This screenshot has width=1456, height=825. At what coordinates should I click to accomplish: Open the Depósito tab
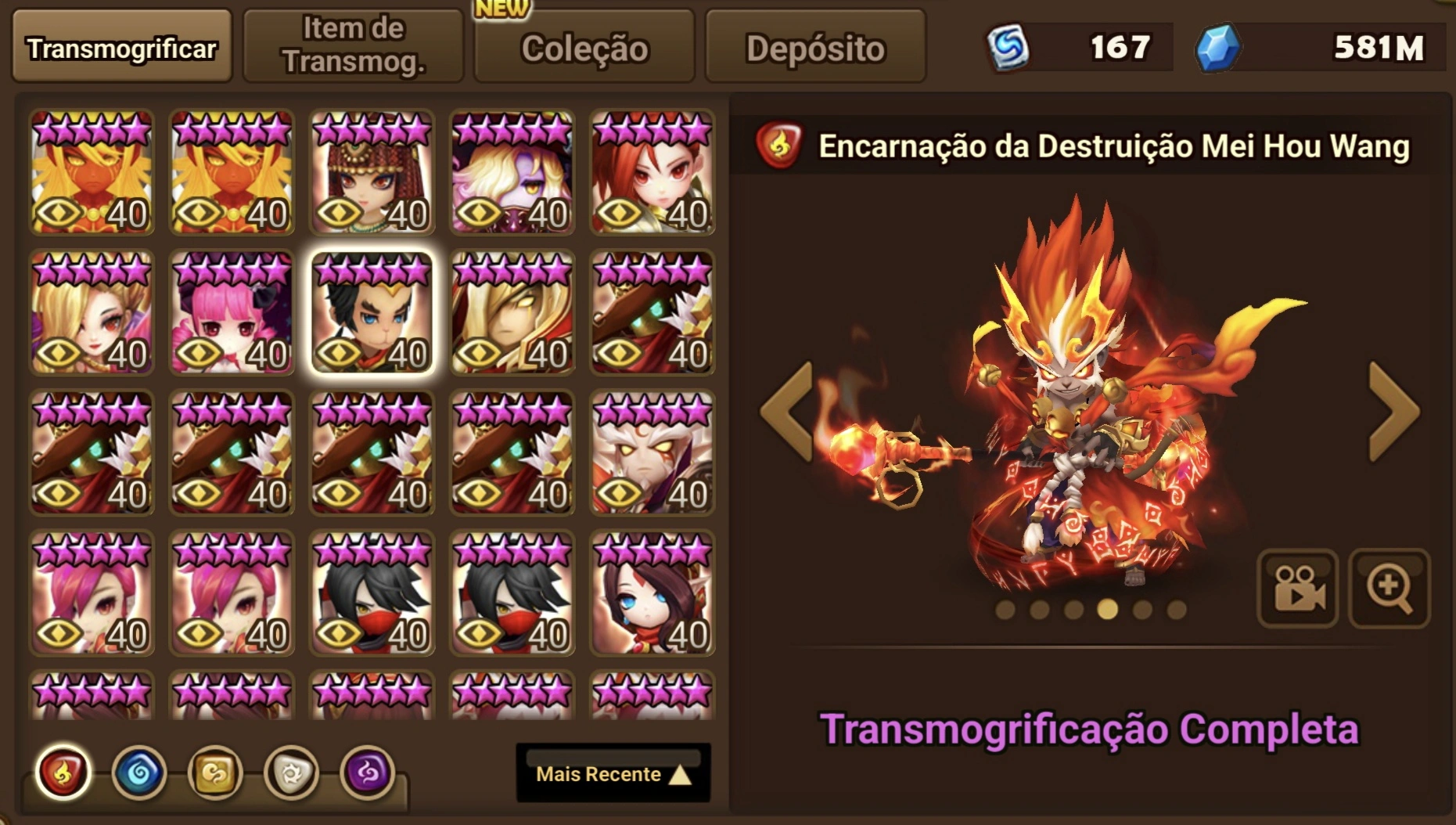point(815,48)
